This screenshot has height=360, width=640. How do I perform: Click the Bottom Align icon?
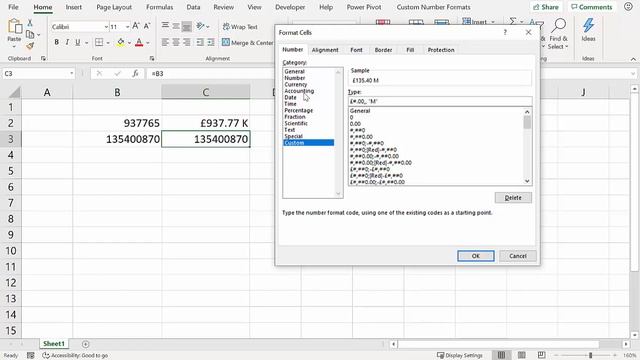click(187, 26)
